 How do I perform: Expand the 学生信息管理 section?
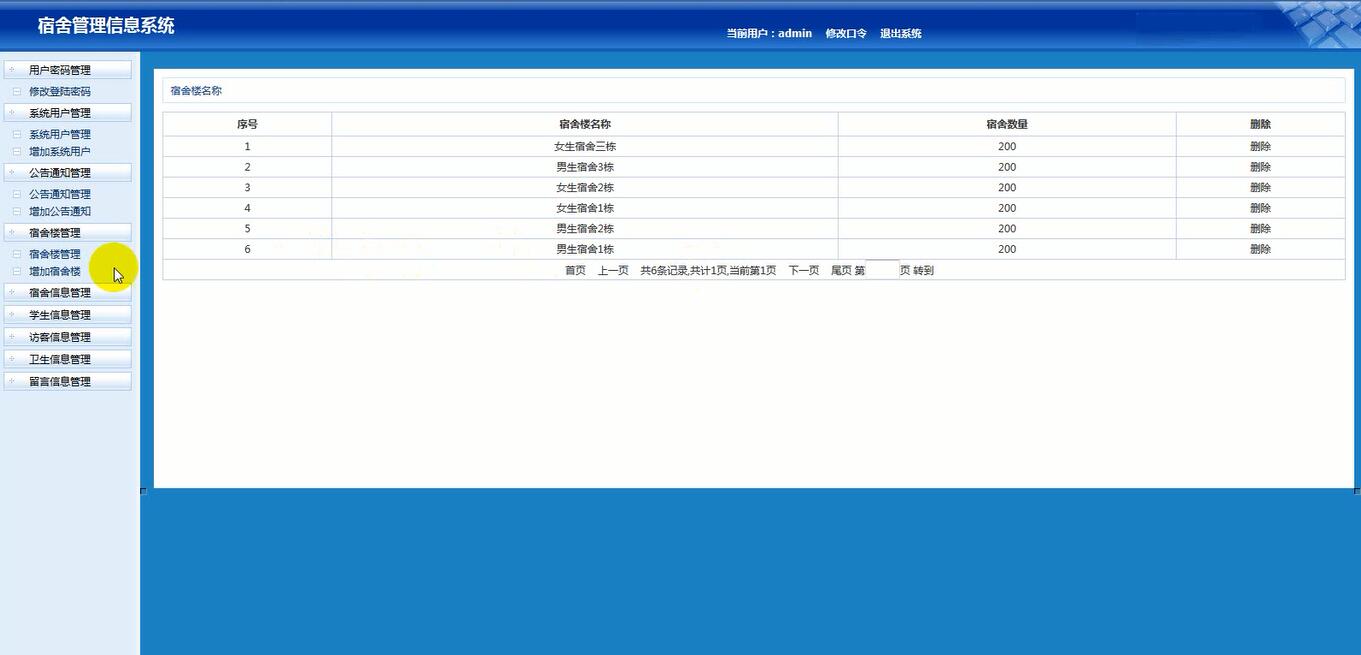click(67, 315)
